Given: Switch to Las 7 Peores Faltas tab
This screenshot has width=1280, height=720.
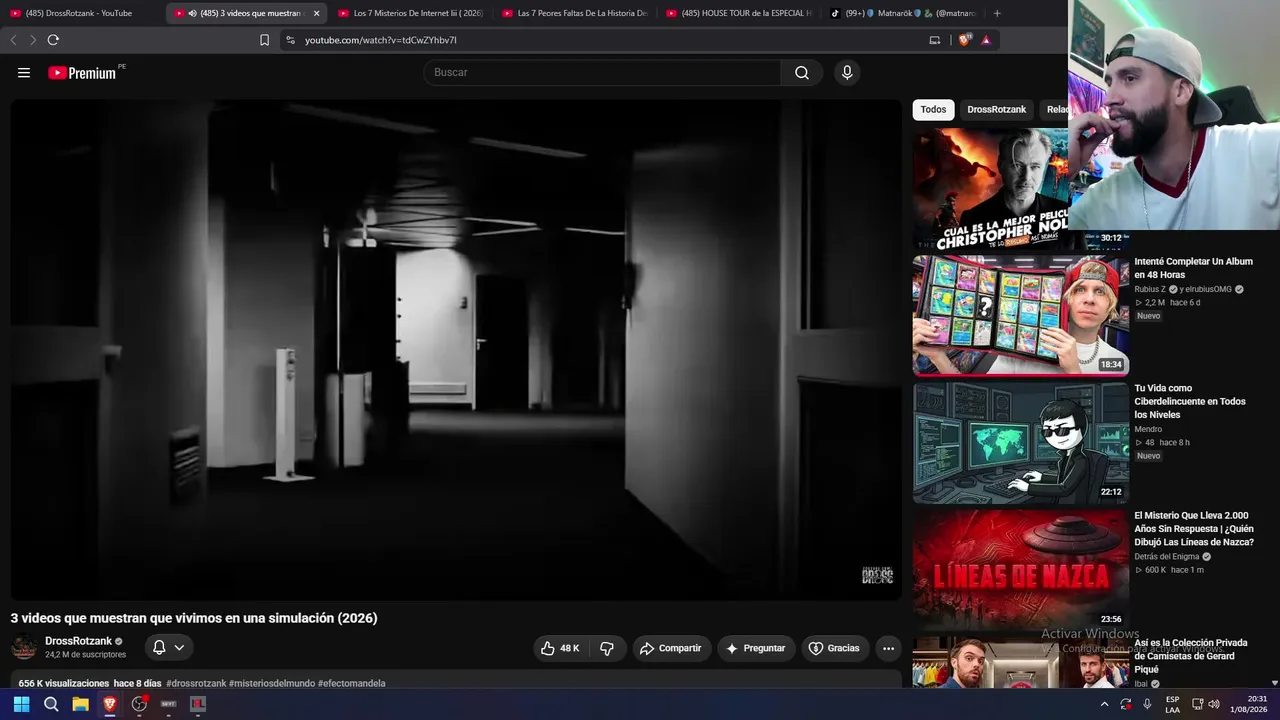Looking at the screenshot, I should coord(573,13).
